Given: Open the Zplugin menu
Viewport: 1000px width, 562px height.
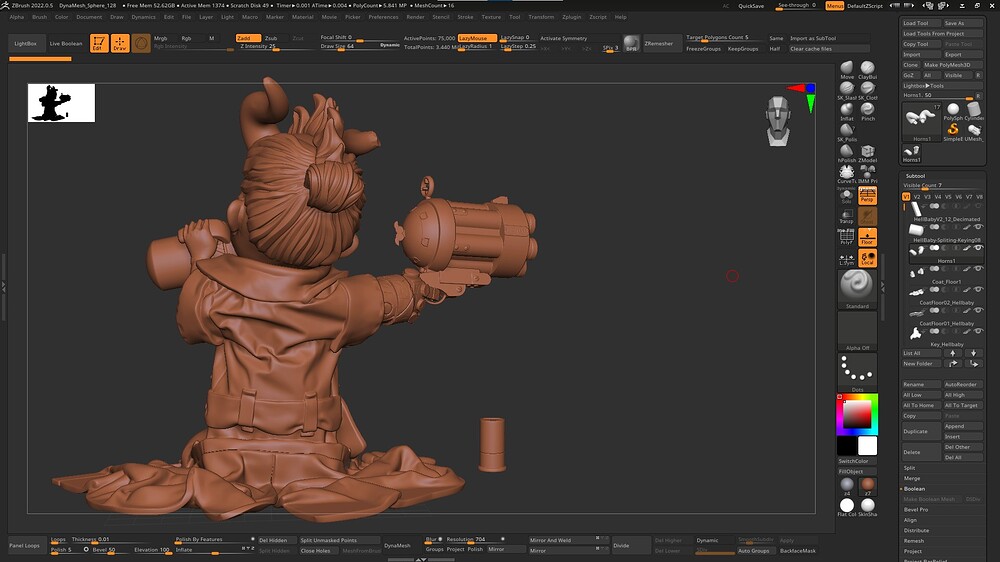Looking at the screenshot, I should (x=571, y=17).
